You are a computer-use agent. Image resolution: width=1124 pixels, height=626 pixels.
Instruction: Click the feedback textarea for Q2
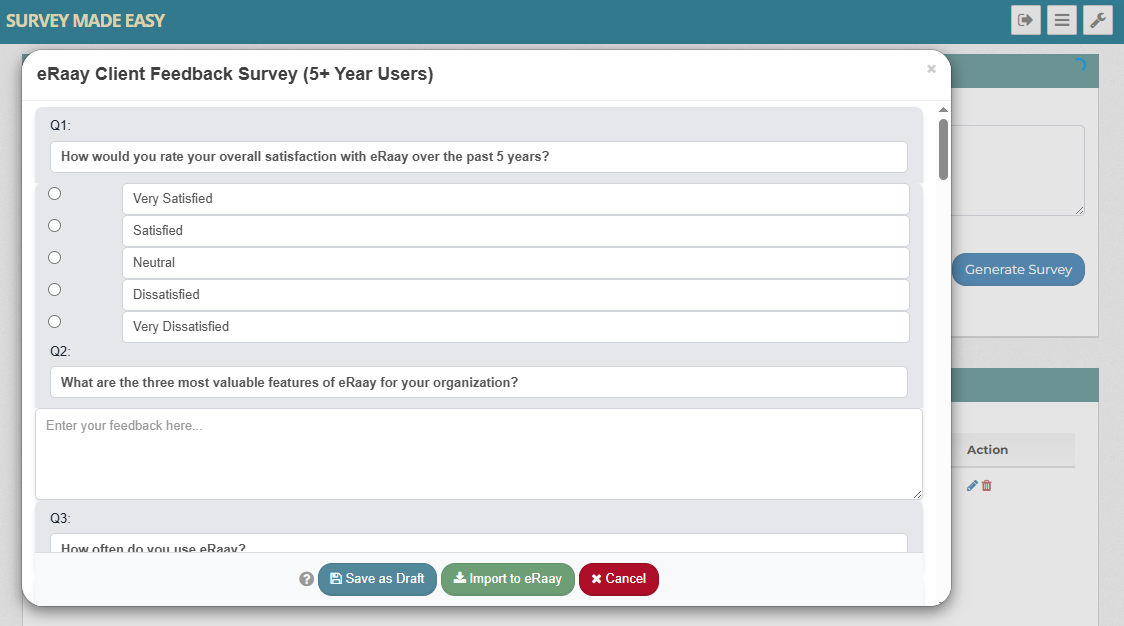tap(479, 454)
